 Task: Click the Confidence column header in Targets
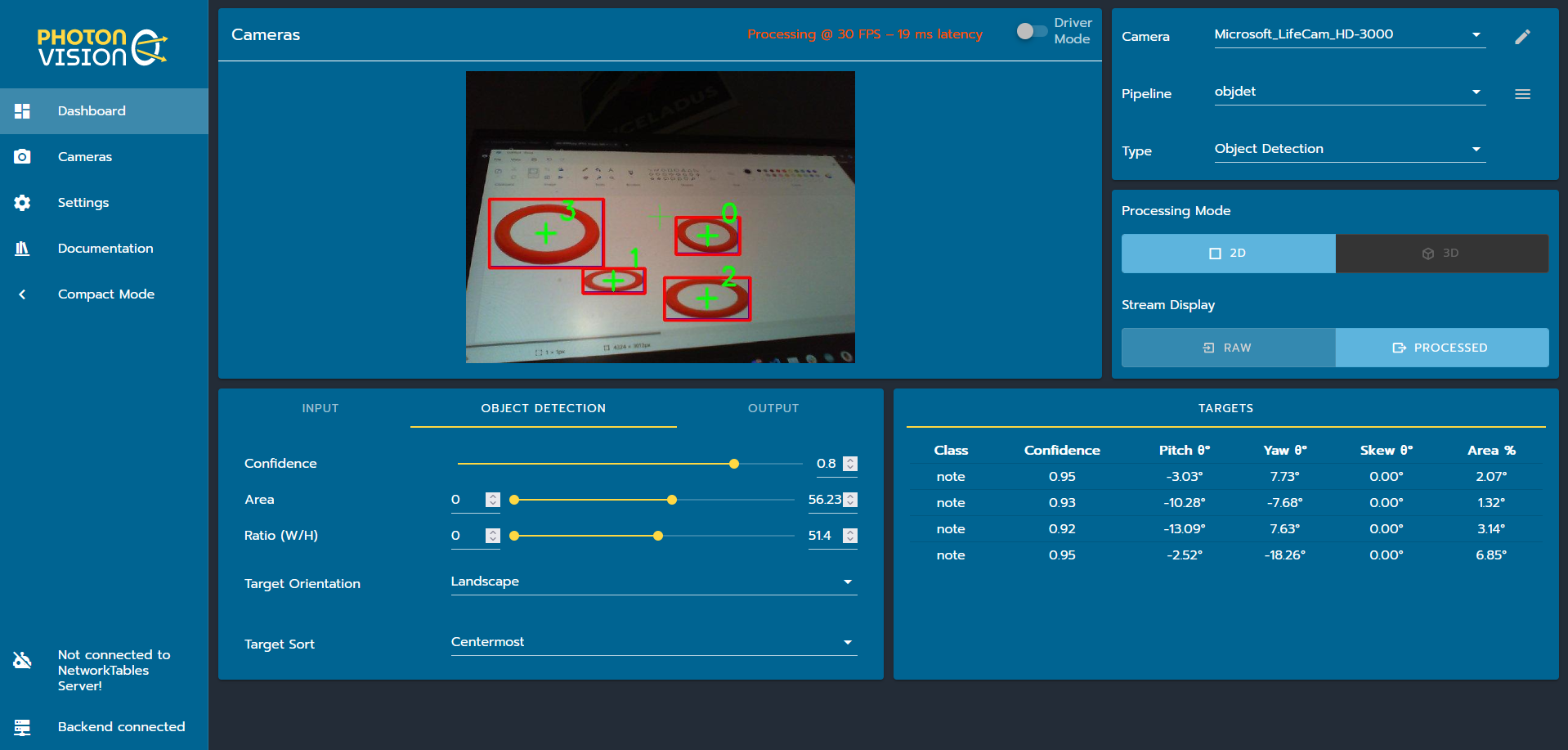tap(1062, 451)
